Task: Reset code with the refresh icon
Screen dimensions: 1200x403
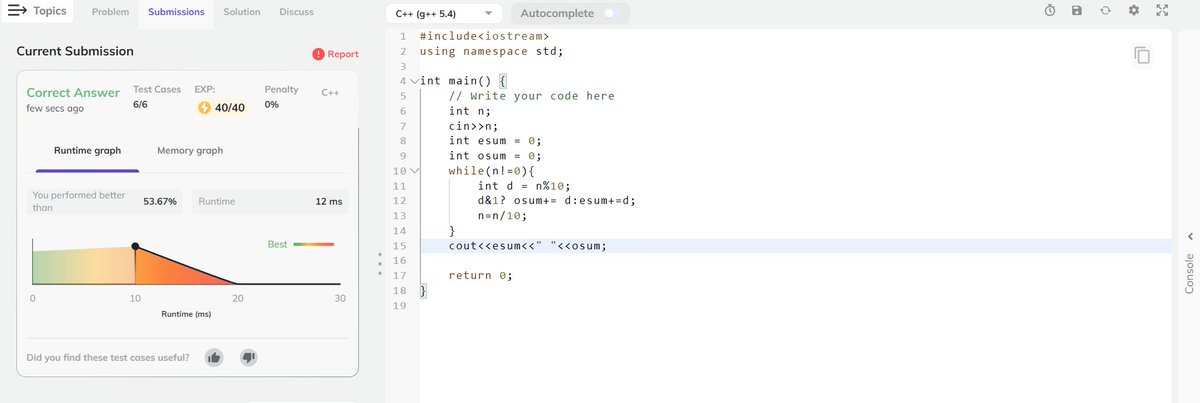Action: point(1105,11)
